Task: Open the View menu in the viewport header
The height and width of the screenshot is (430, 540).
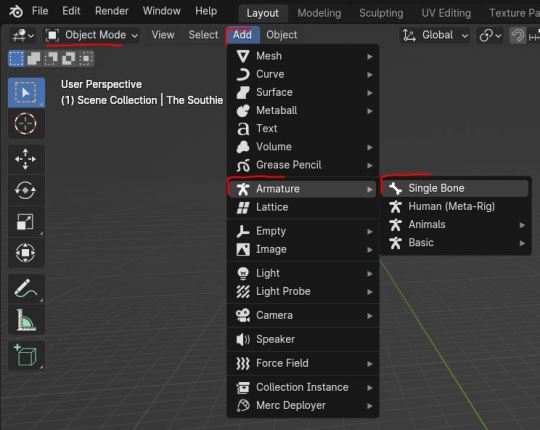Action: pos(163,35)
